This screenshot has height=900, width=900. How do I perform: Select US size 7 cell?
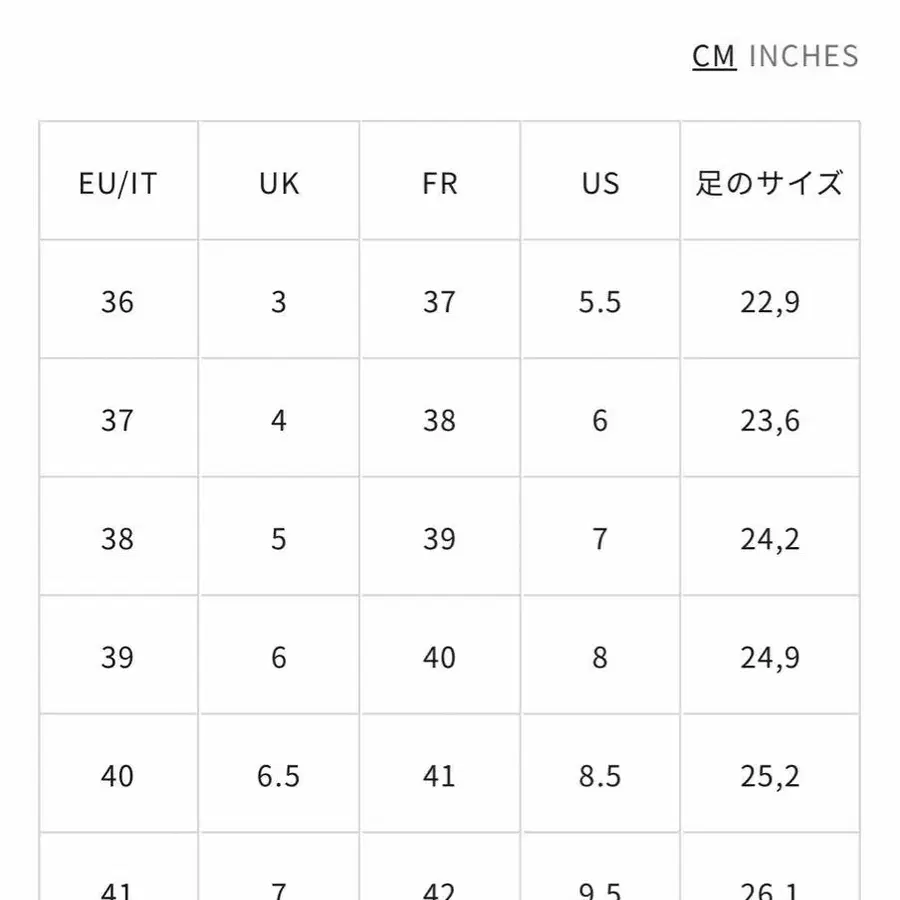[x=600, y=539]
